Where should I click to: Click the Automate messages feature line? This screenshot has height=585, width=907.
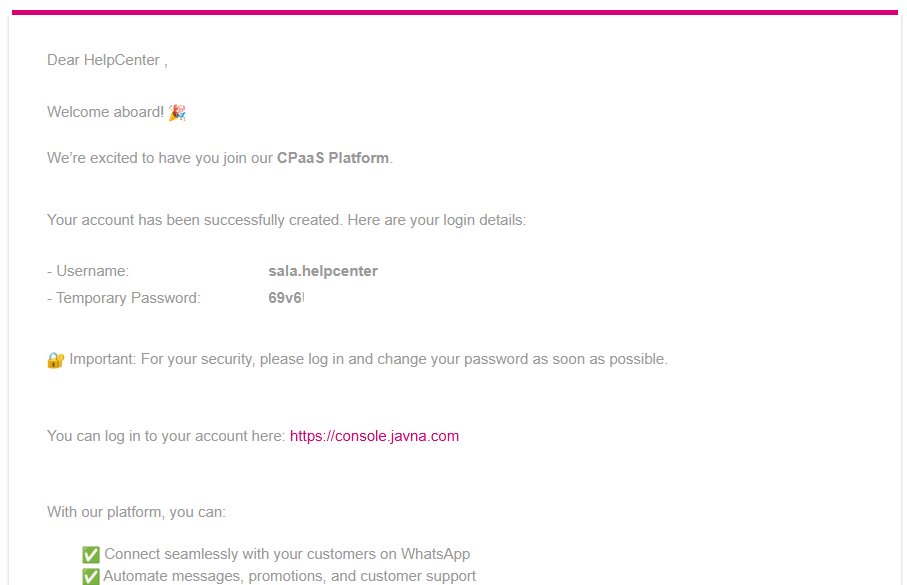point(289,576)
